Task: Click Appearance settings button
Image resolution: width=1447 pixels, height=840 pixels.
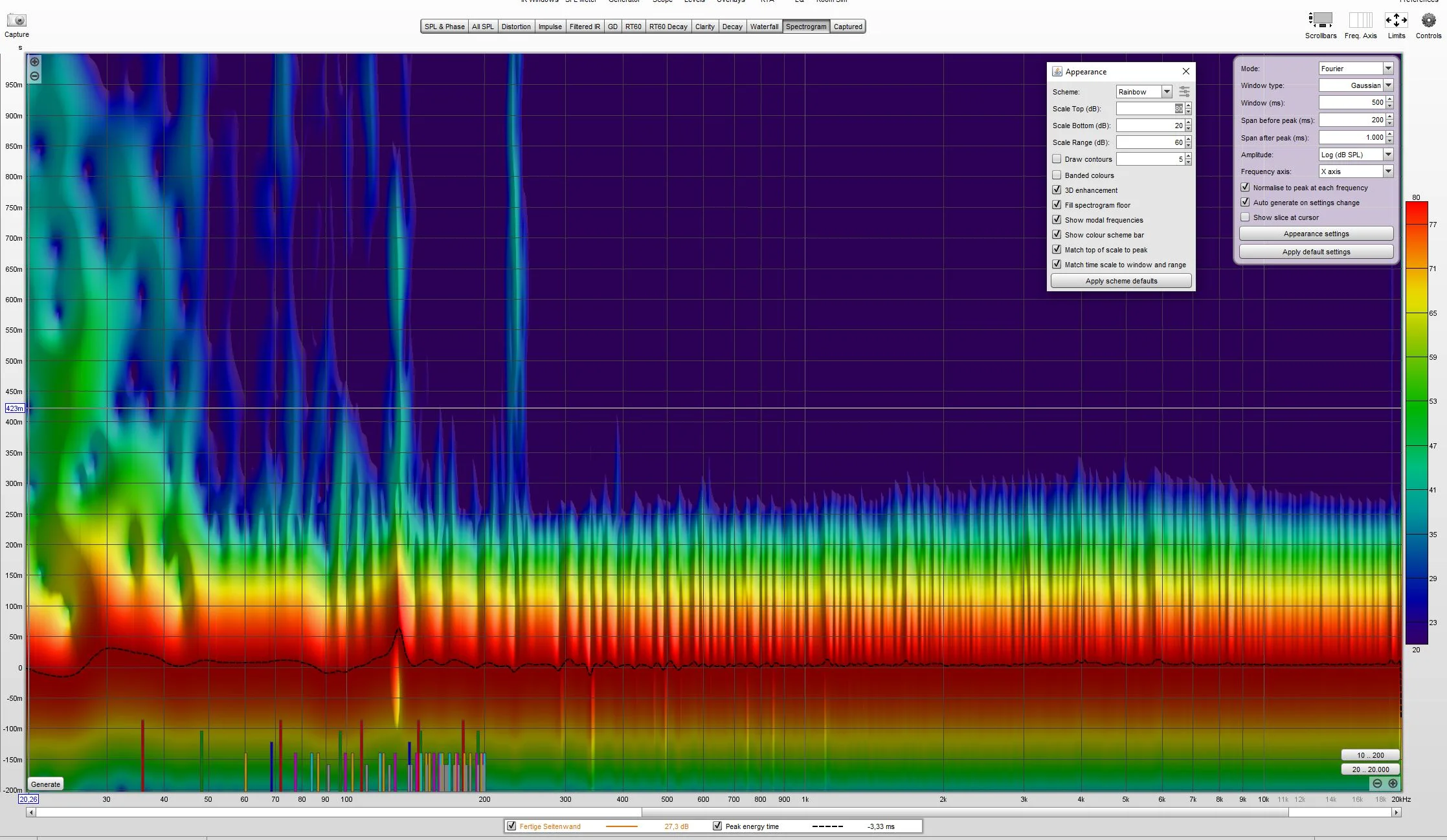Action: point(1316,234)
